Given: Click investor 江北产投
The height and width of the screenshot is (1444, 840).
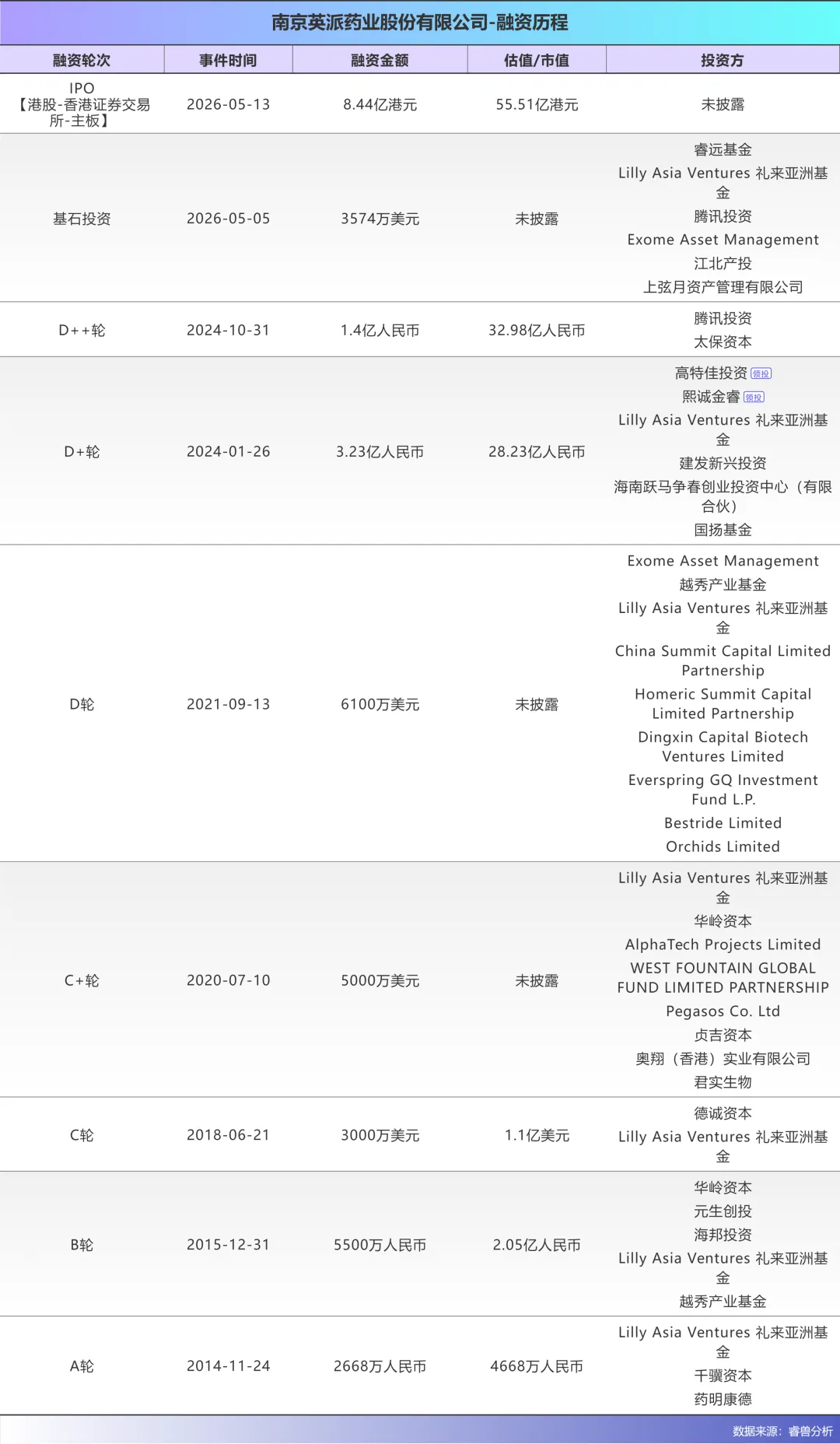Looking at the screenshot, I should pyautogui.click(x=723, y=263).
